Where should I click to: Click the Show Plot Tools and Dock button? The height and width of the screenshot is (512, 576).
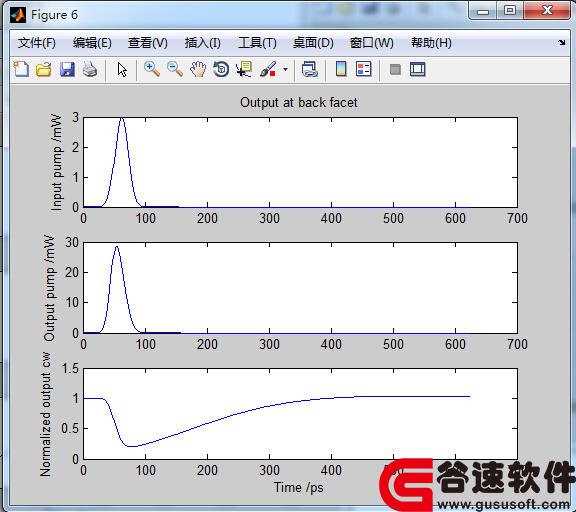pyautogui.click(x=418, y=69)
